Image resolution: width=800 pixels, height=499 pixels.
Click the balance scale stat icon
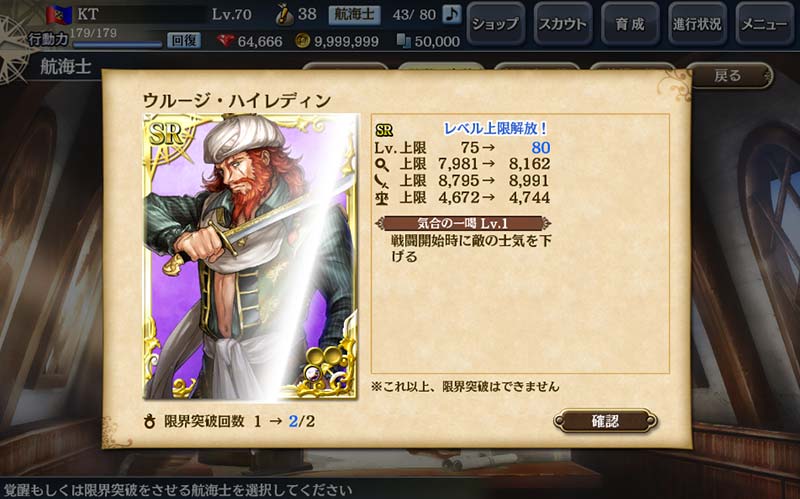[x=382, y=197]
